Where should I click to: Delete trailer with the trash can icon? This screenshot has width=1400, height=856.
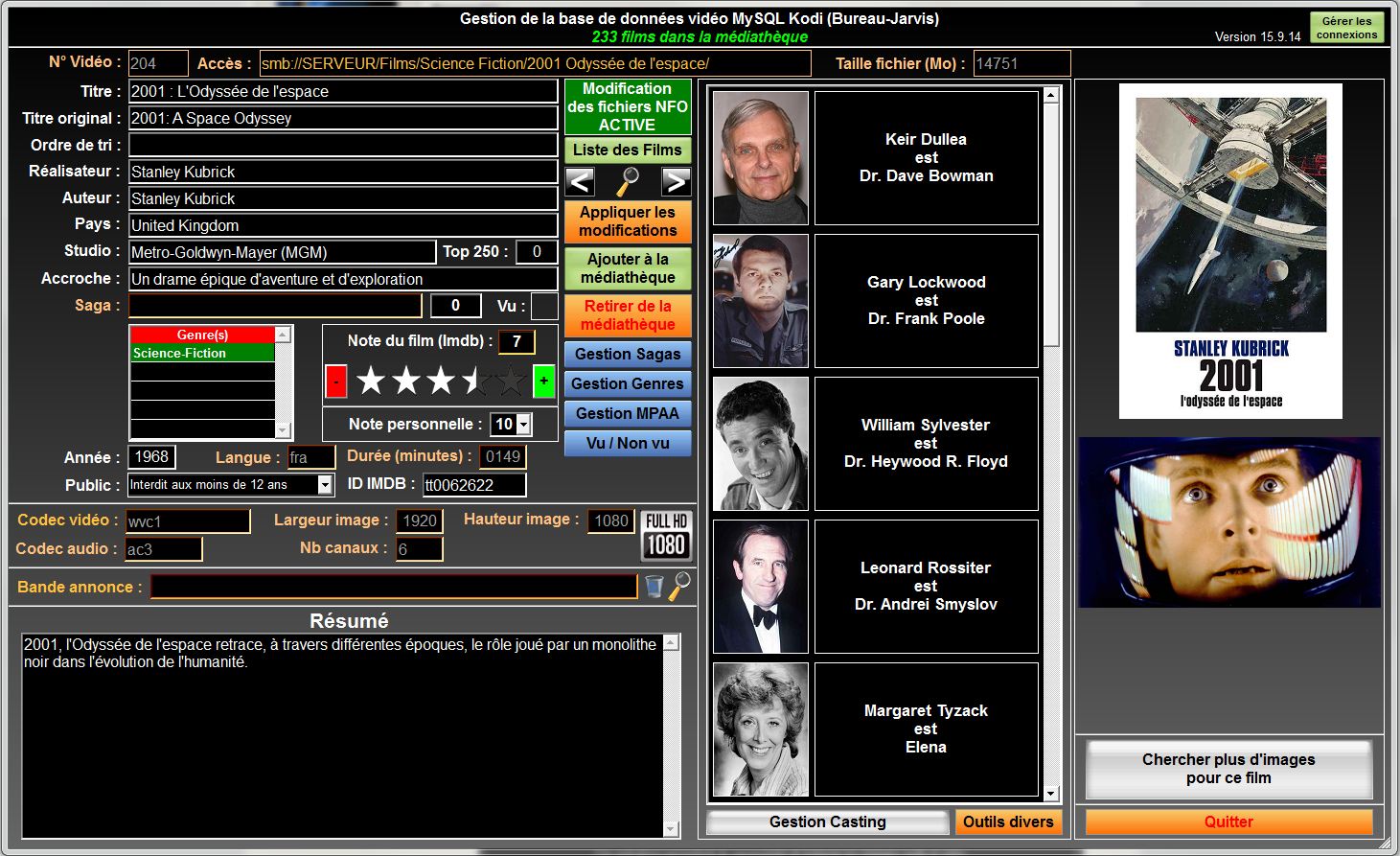pos(654,587)
